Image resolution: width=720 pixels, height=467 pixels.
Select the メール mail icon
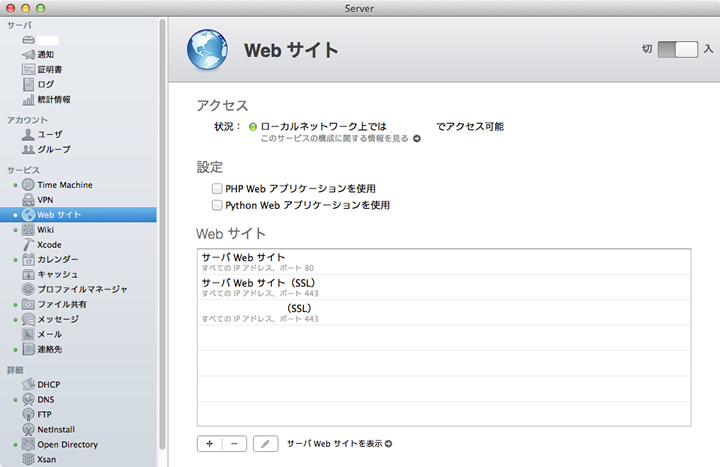click(28, 334)
